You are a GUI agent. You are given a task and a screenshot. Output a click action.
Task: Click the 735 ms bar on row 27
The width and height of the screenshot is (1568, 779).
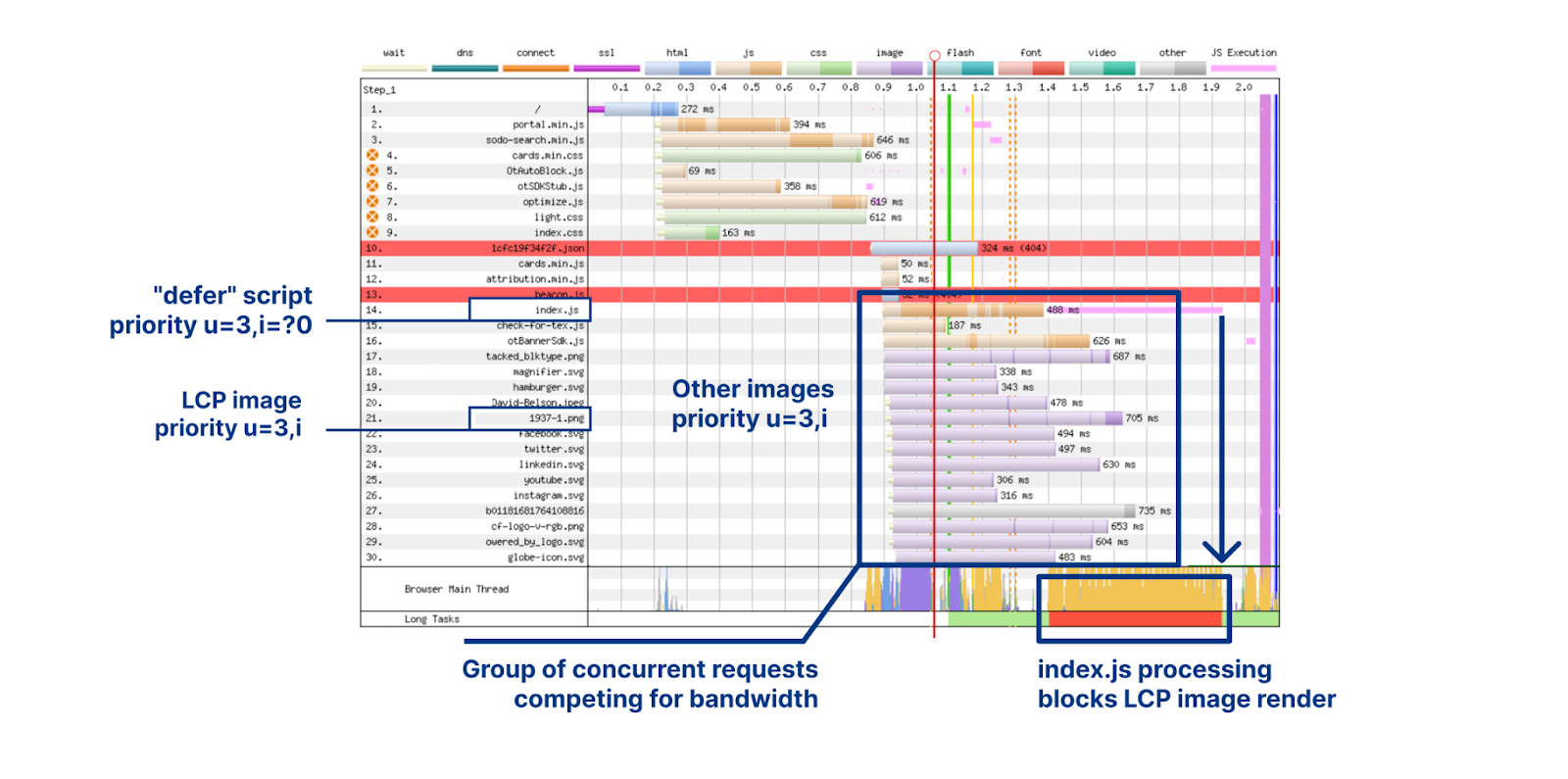[x=1011, y=511]
